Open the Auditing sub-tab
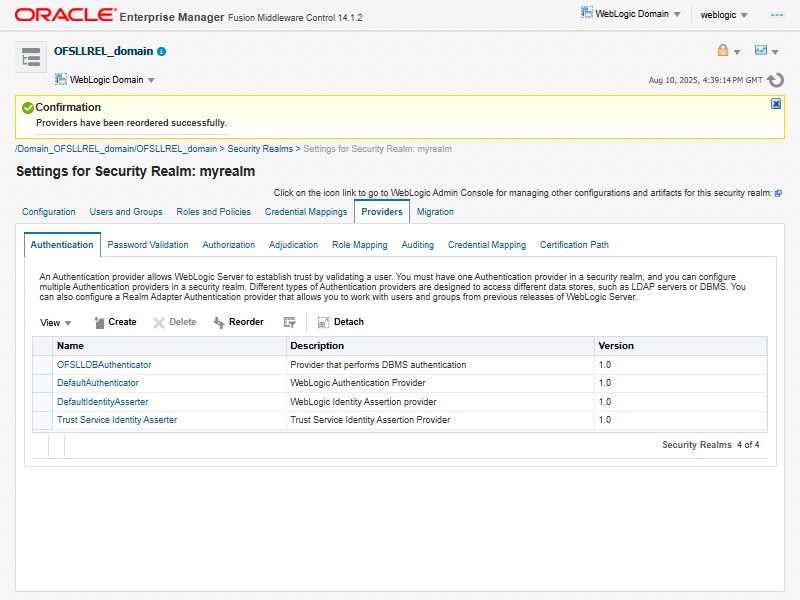800x600 pixels. point(417,245)
